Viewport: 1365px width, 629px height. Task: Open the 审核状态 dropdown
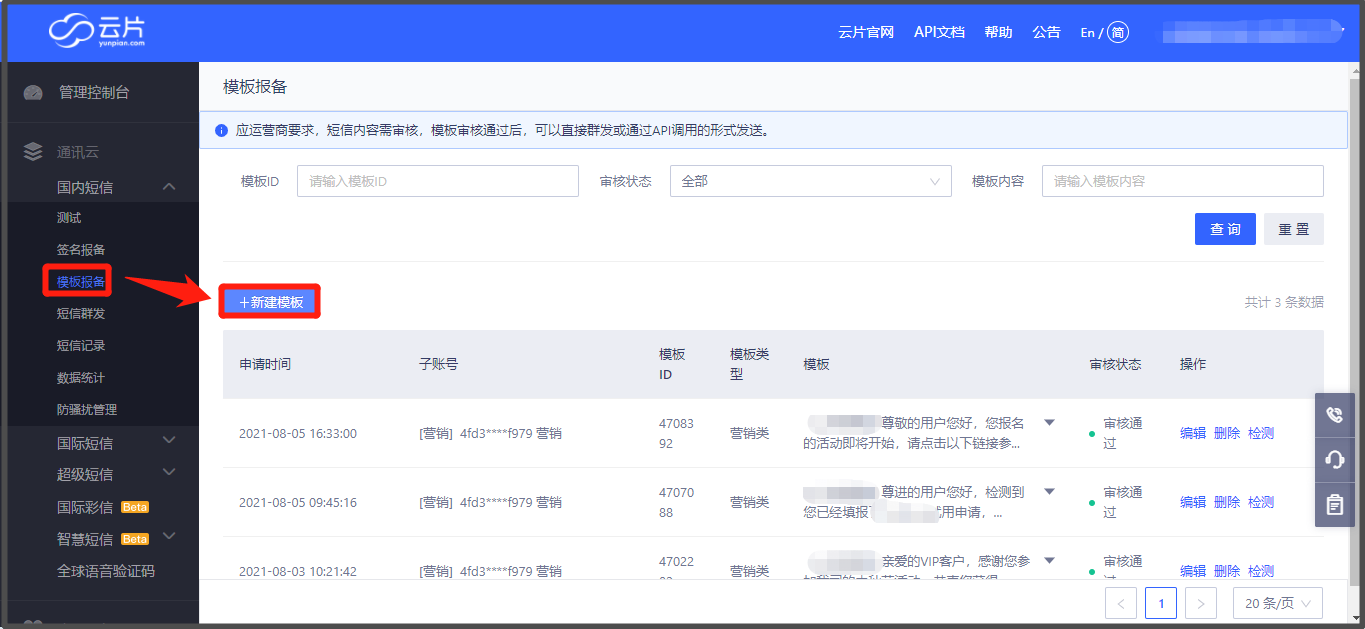coord(810,181)
